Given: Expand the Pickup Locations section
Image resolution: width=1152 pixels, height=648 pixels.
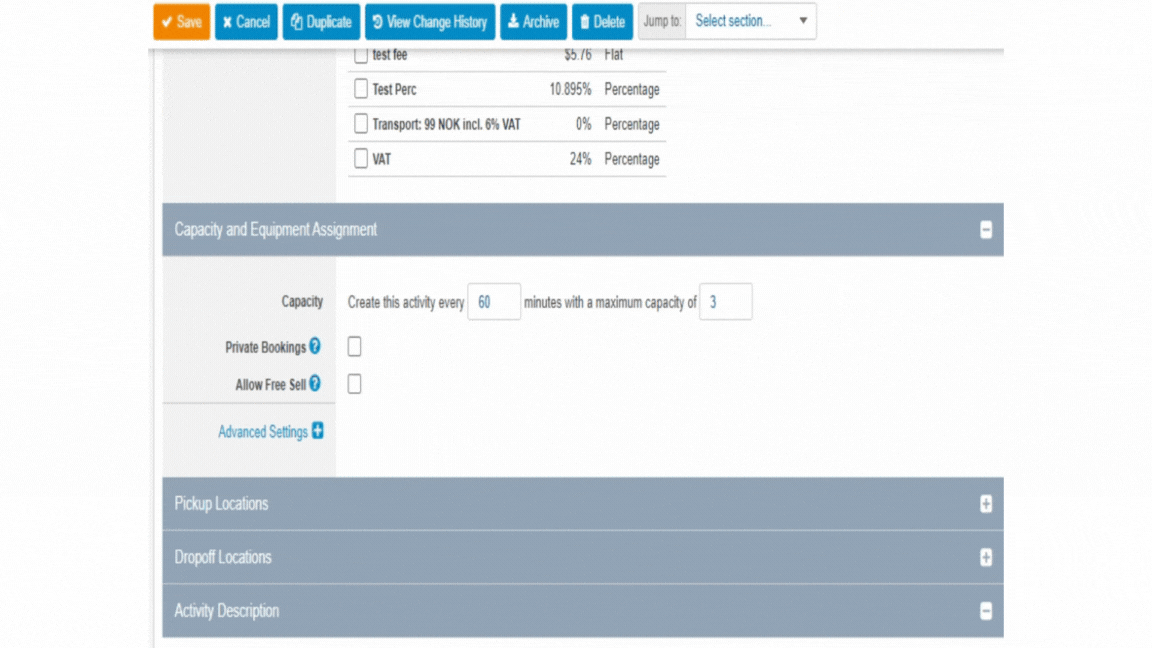Looking at the screenshot, I should click(x=986, y=504).
